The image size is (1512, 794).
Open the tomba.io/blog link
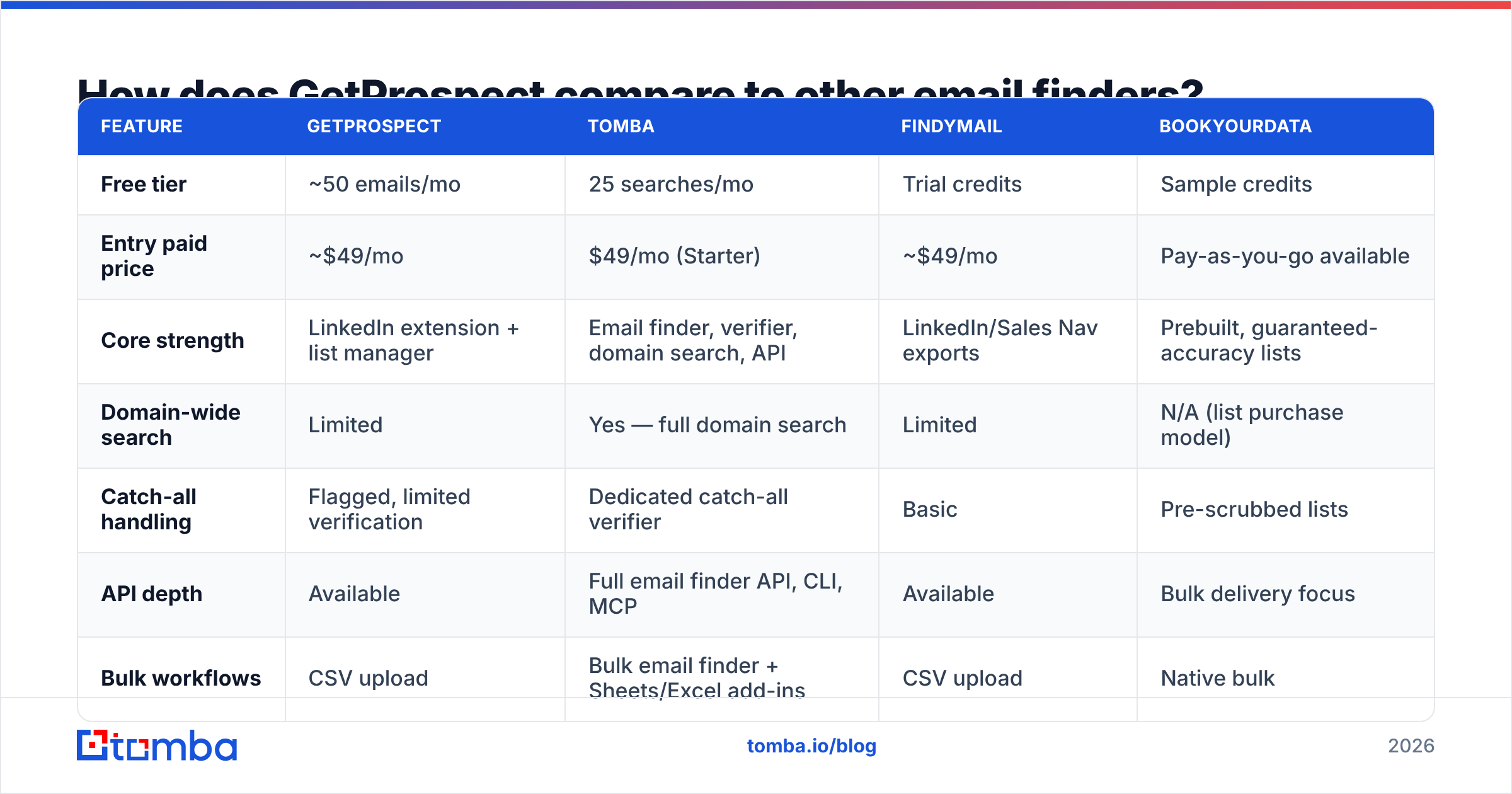[x=811, y=746]
